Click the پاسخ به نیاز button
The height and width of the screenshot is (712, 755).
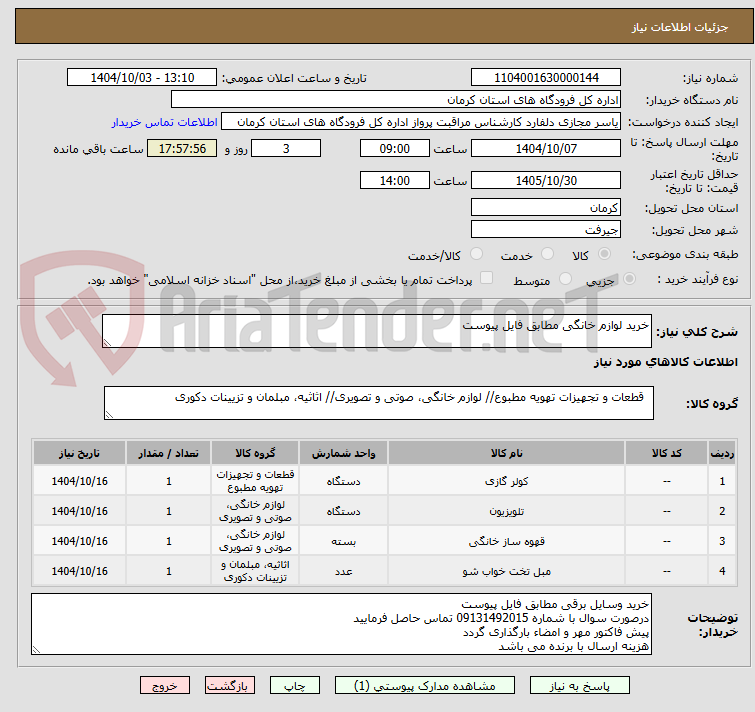(x=579, y=686)
